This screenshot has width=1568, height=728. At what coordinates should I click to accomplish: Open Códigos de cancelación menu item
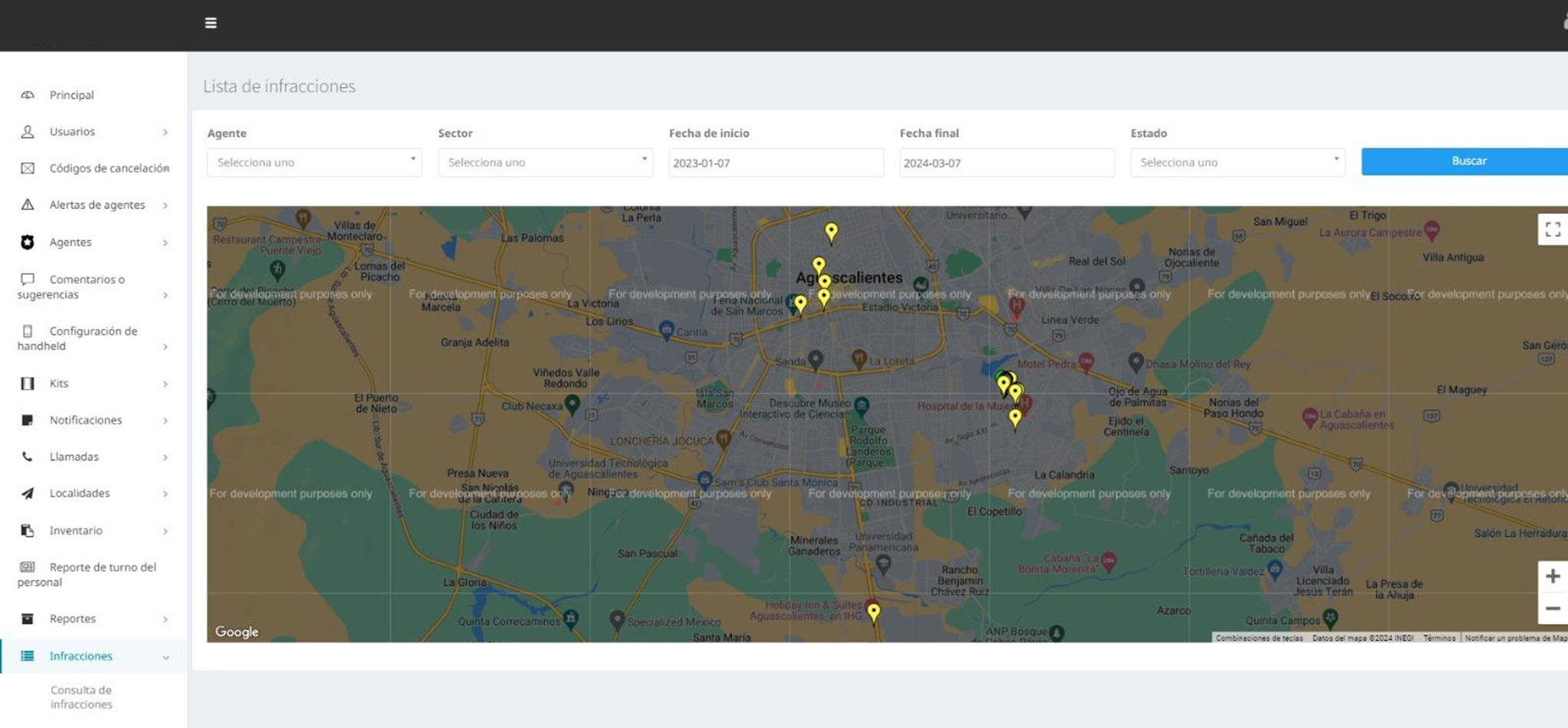click(x=93, y=168)
